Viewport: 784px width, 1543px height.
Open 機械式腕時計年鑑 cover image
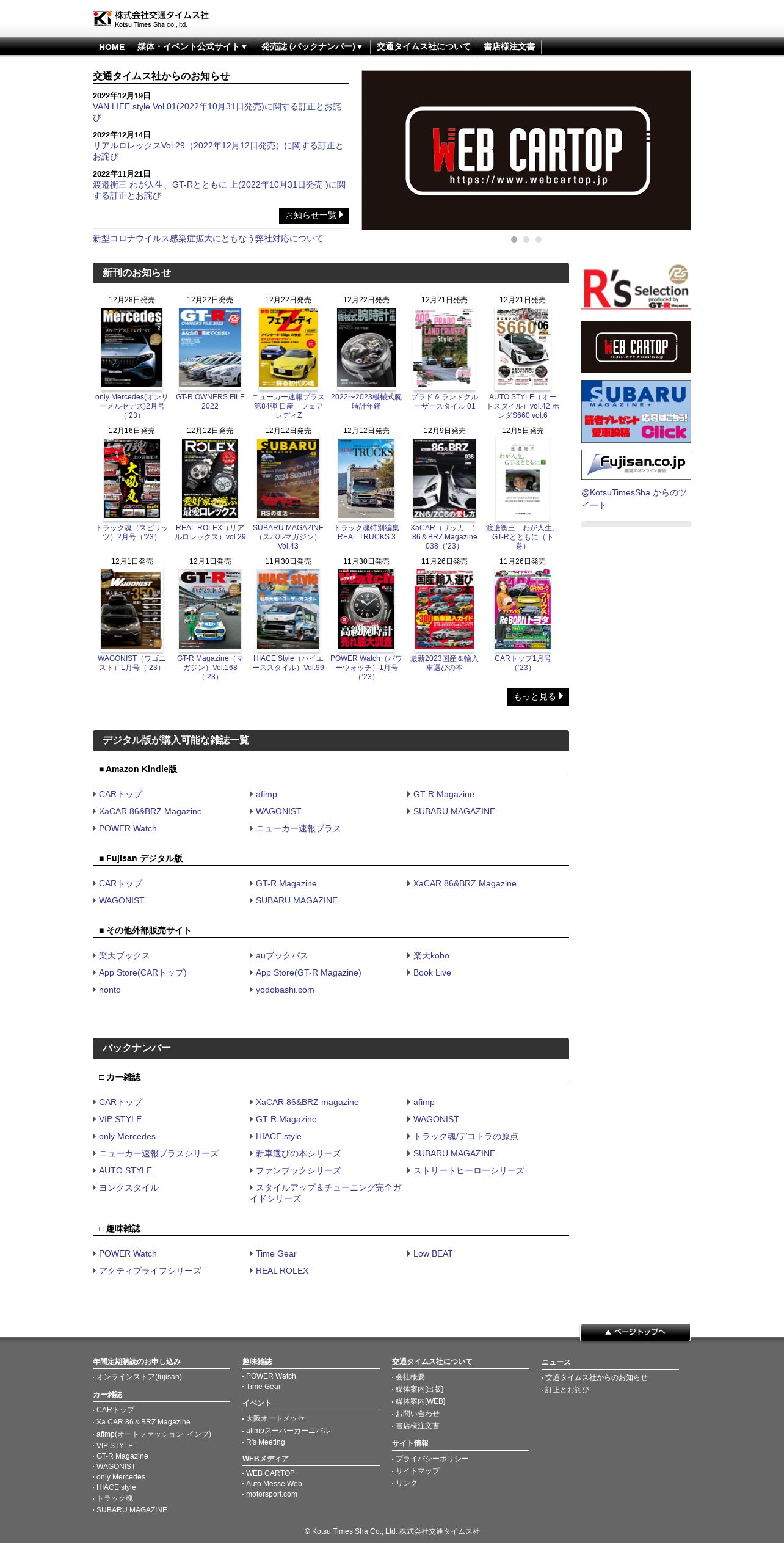tap(366, 348)
